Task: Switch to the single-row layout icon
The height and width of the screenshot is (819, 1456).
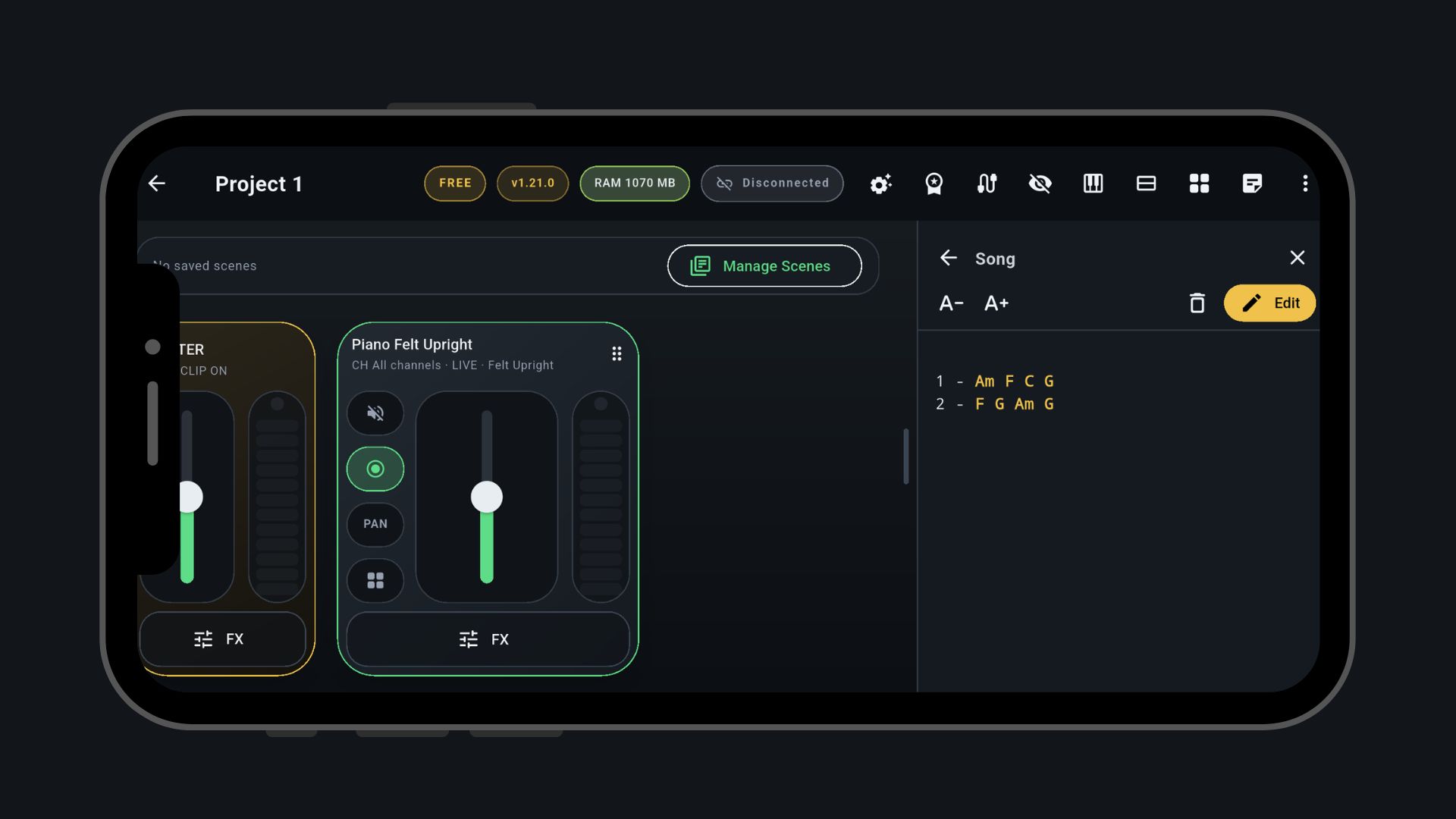Action: (1146, 184)
